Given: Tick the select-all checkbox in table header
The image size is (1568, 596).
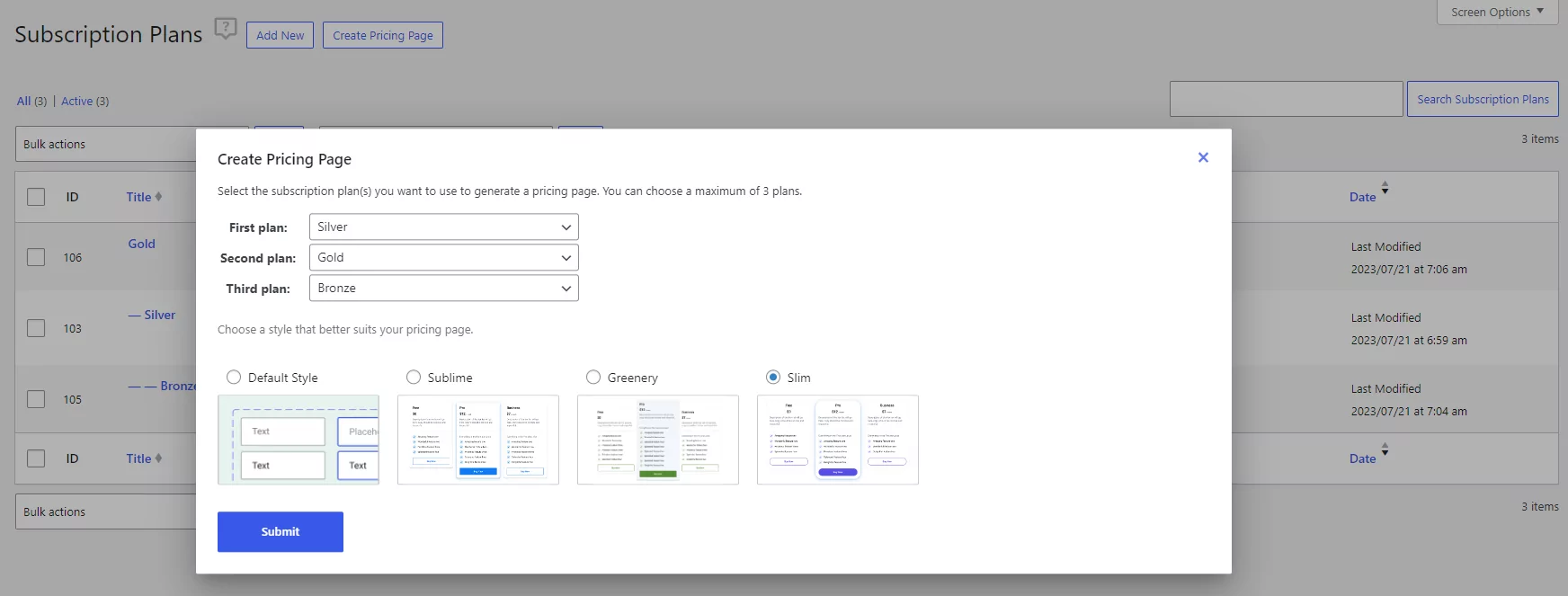Looking at the screenshot, I should (x=36, y=197).
